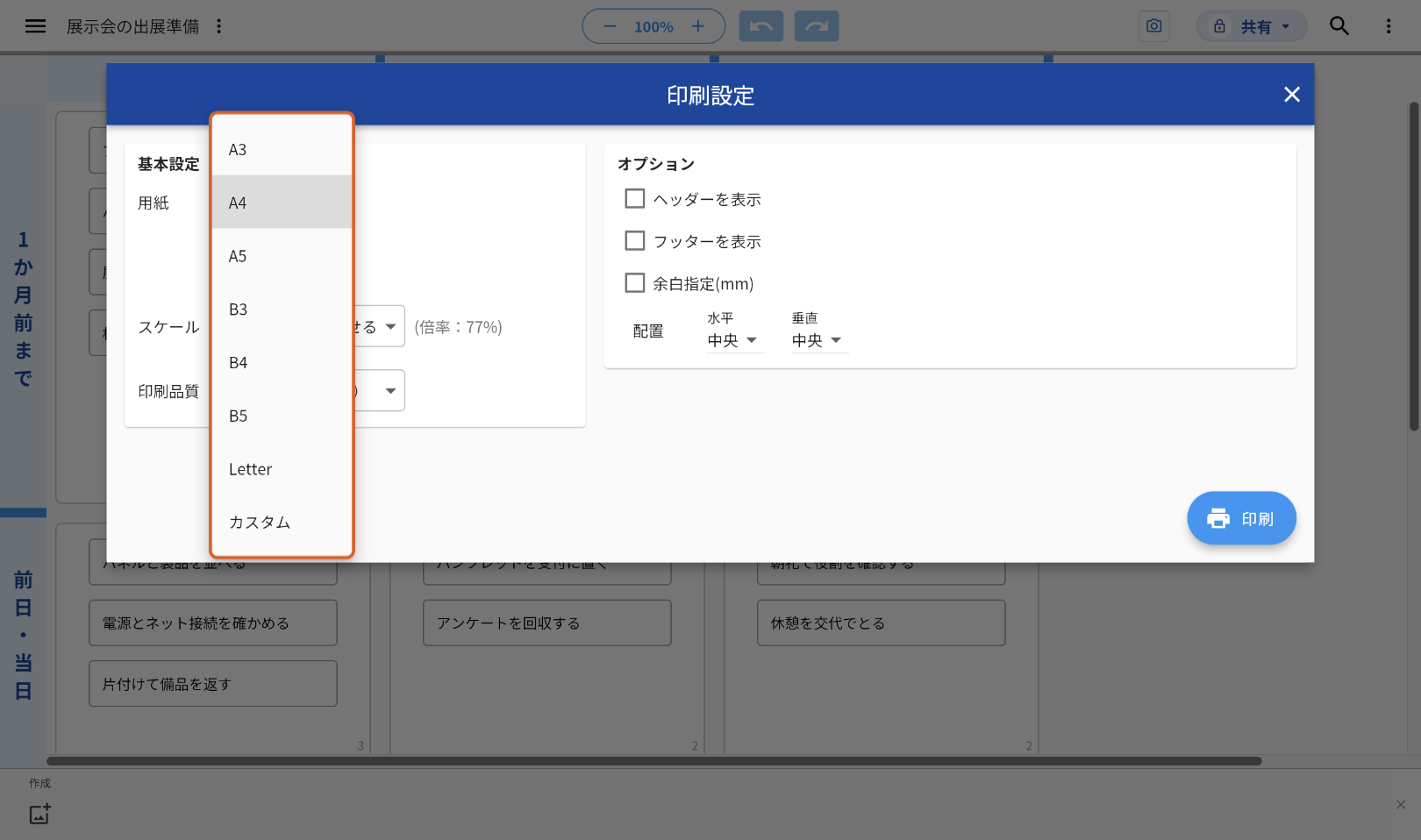The height and width of the screenshot is (840, 1421).
Task: Click the 展示会の出展準備 document title
Action: pyautogui.click(x=132, y=26)
